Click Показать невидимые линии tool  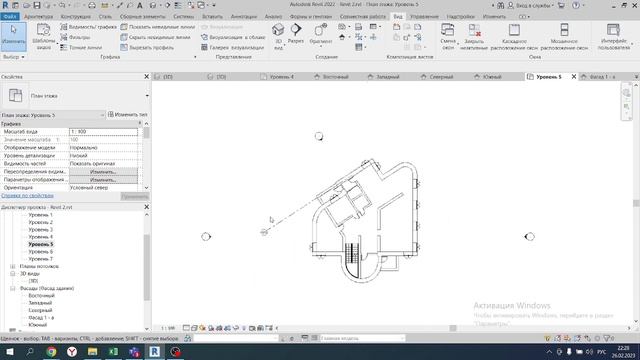pos(158,27)
